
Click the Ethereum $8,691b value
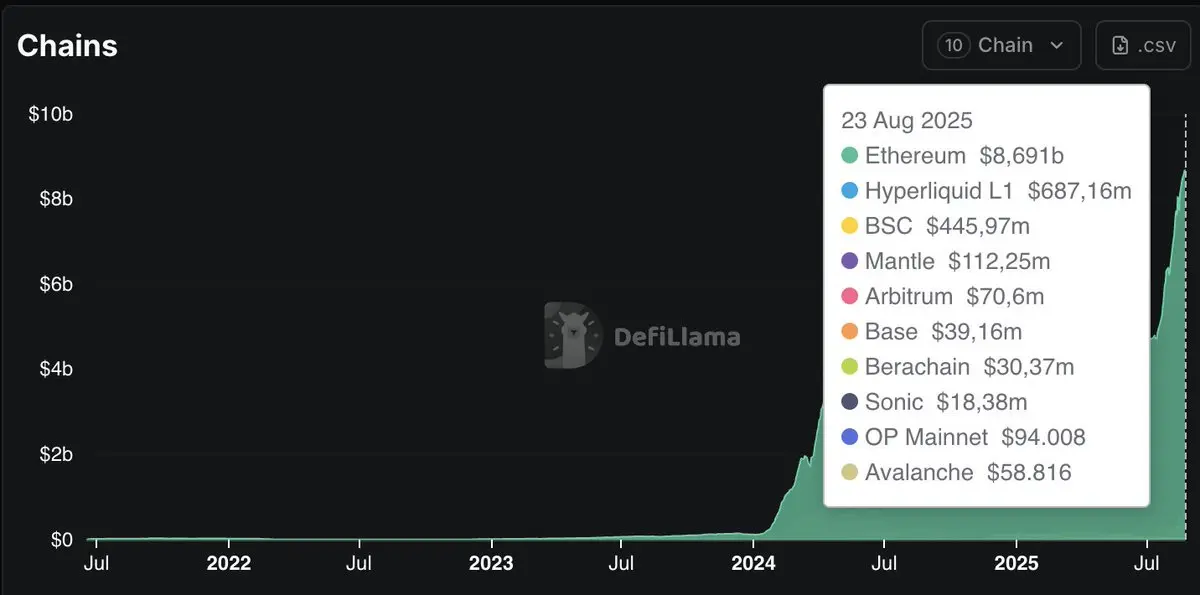[1021, 156]
